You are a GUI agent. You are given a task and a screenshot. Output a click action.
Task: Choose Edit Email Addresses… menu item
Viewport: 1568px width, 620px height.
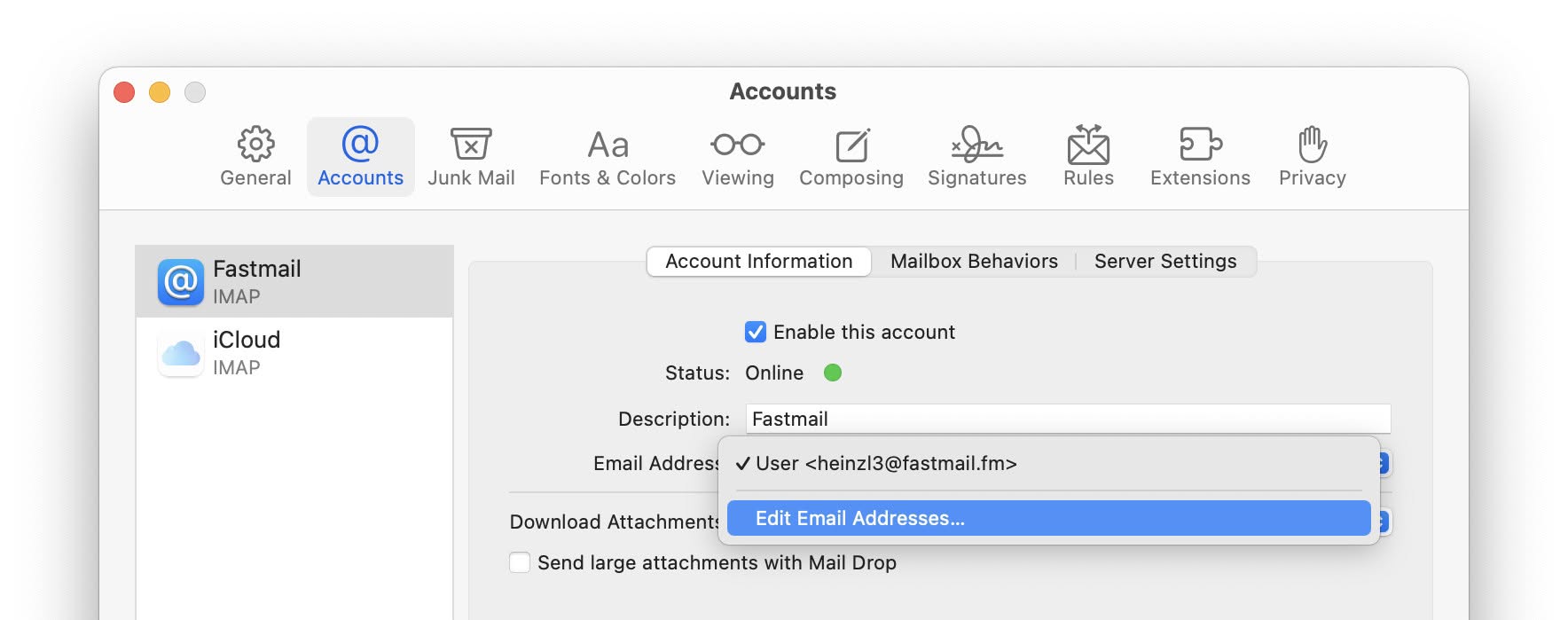(1049, 518)
